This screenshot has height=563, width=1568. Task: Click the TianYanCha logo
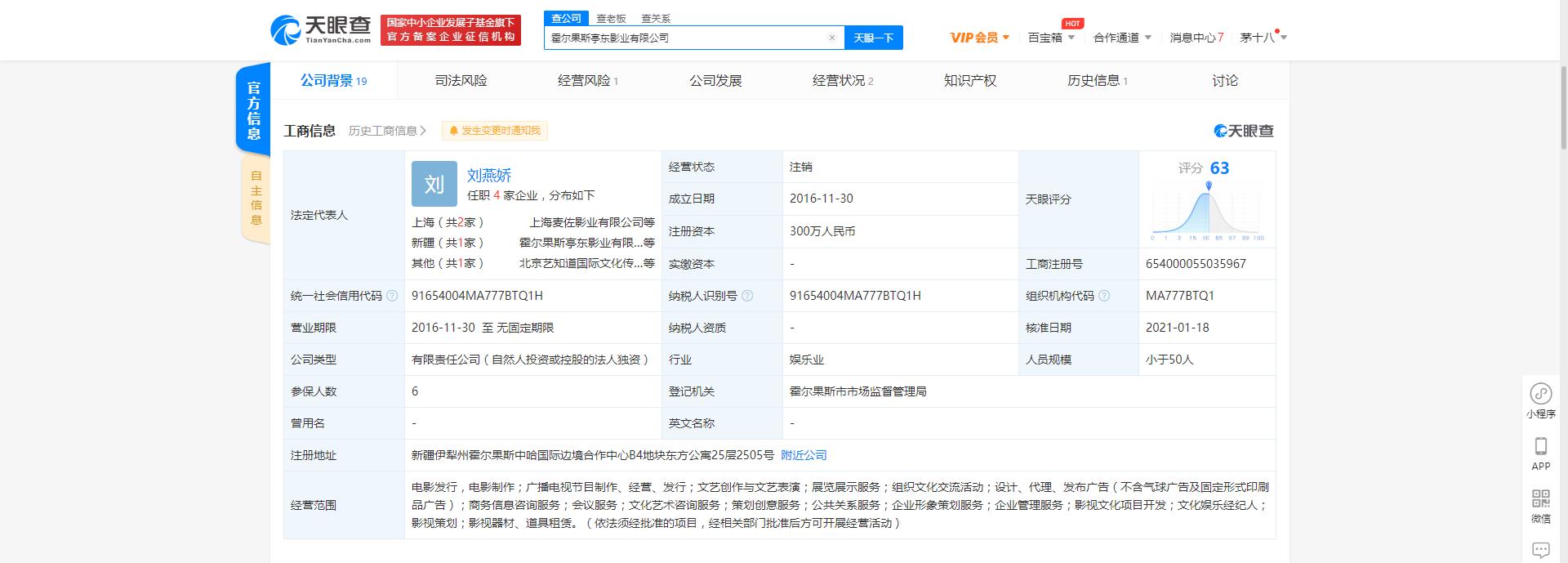(x=321, y=29)
